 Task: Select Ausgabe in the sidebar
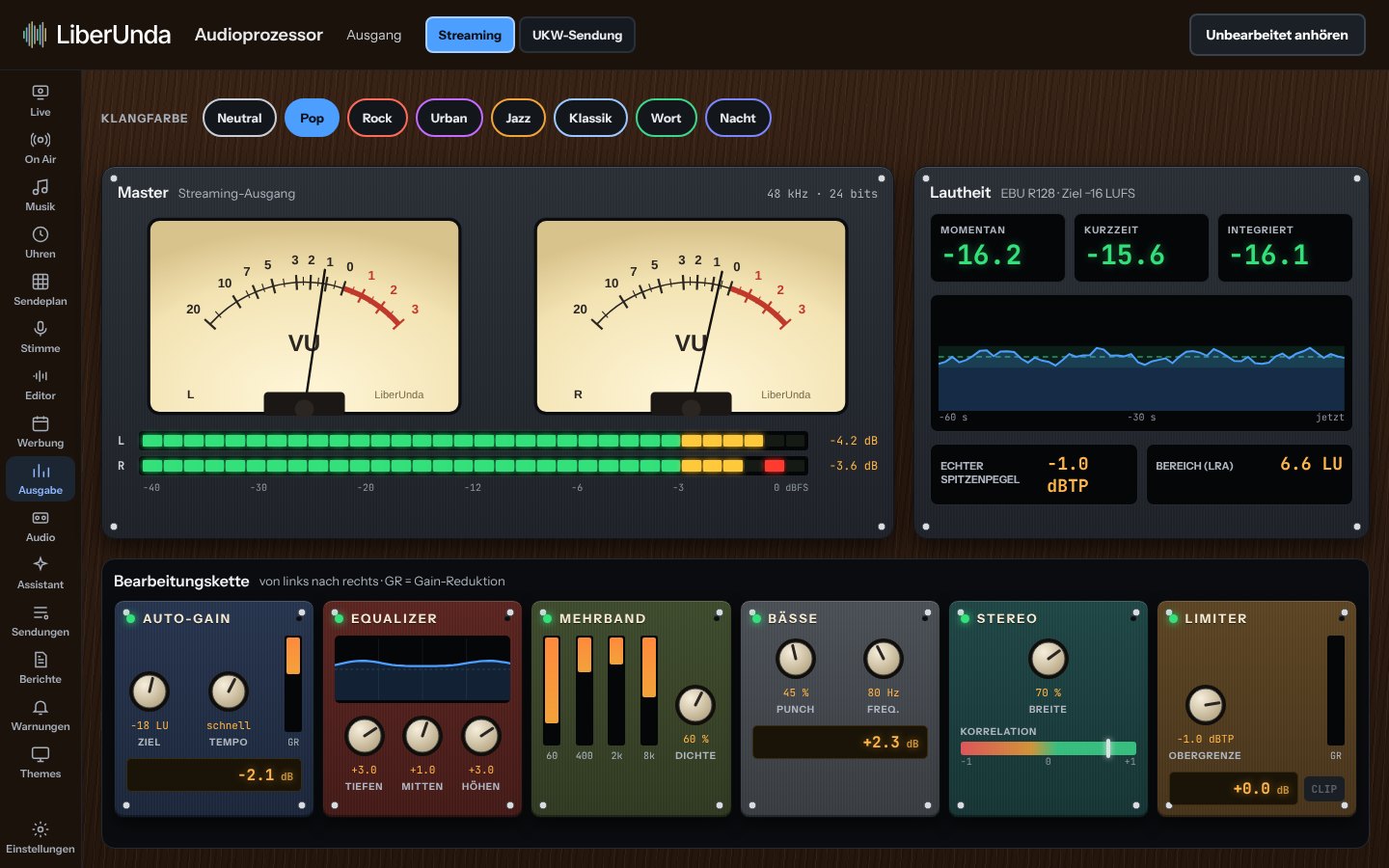(x=41, y=478)
